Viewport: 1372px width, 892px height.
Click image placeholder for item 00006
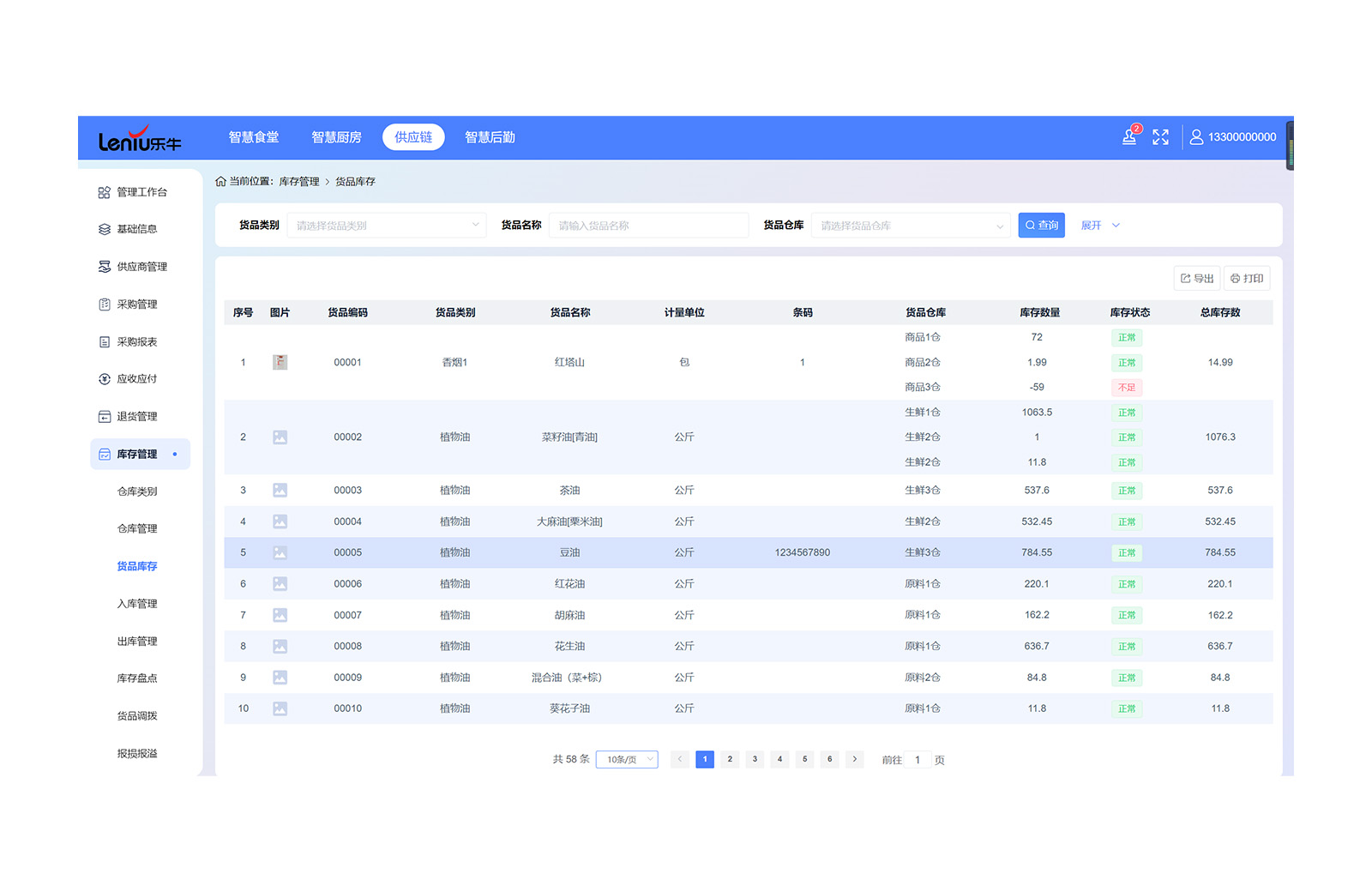coord(280,584)
